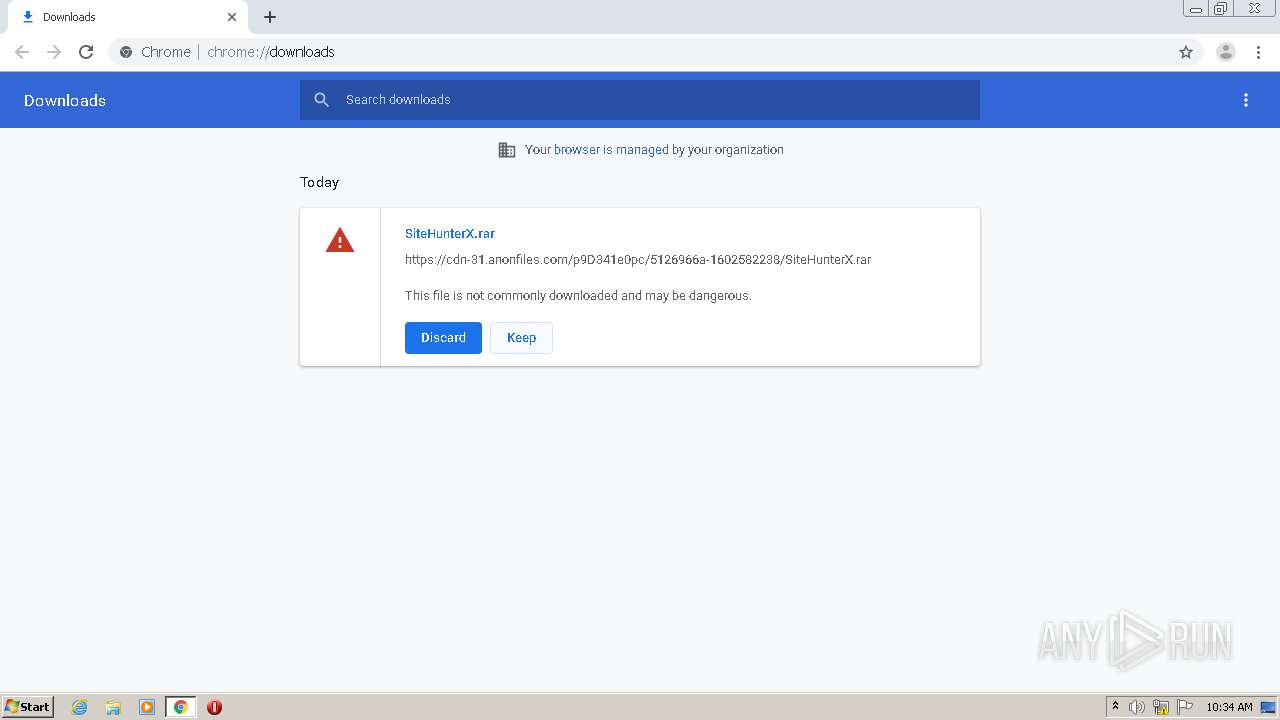Click the Chrome taskbar button
The width and height of the screenshot is (1280, 720).
coord(180,707)
